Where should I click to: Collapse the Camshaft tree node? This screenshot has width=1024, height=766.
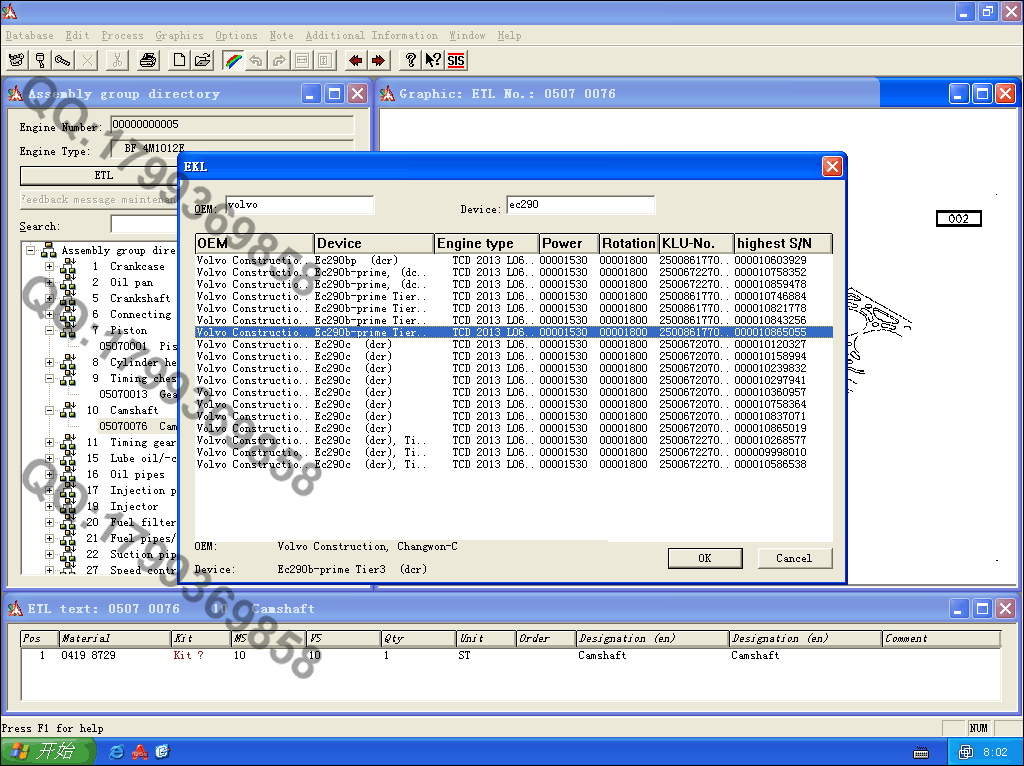coord(49,411)
